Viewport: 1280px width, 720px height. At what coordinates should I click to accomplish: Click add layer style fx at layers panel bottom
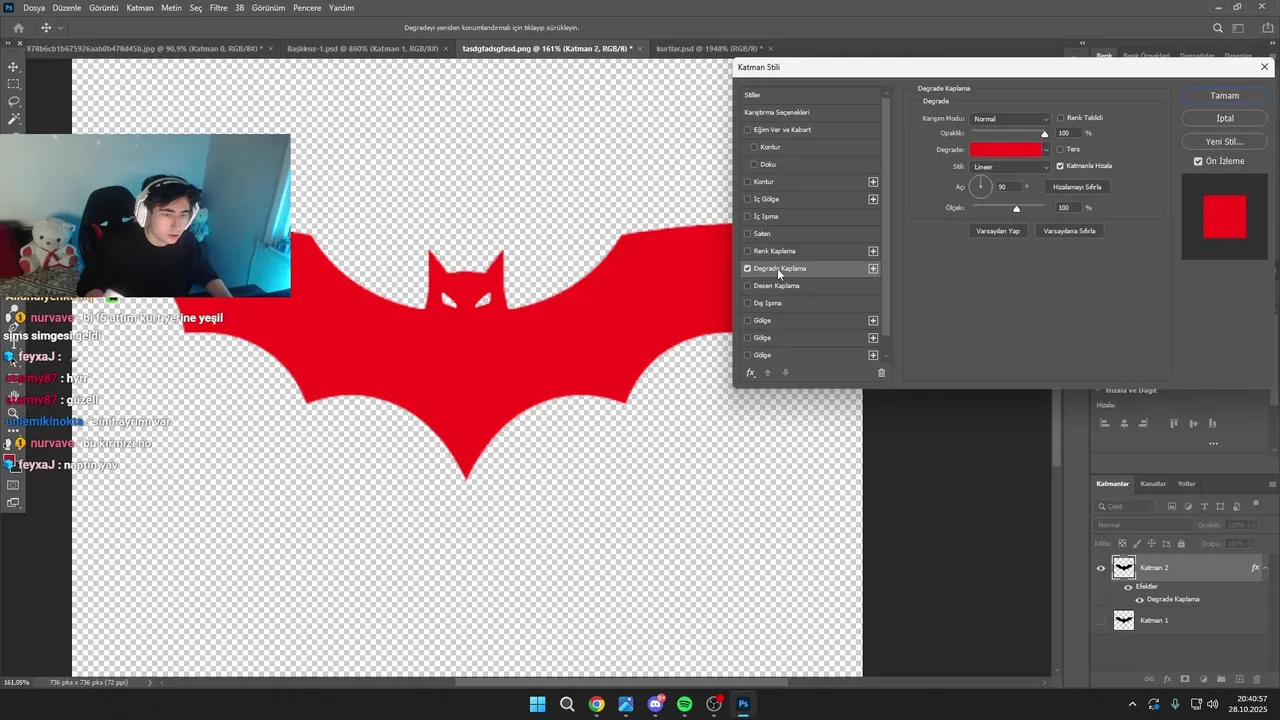[1167, 680]
